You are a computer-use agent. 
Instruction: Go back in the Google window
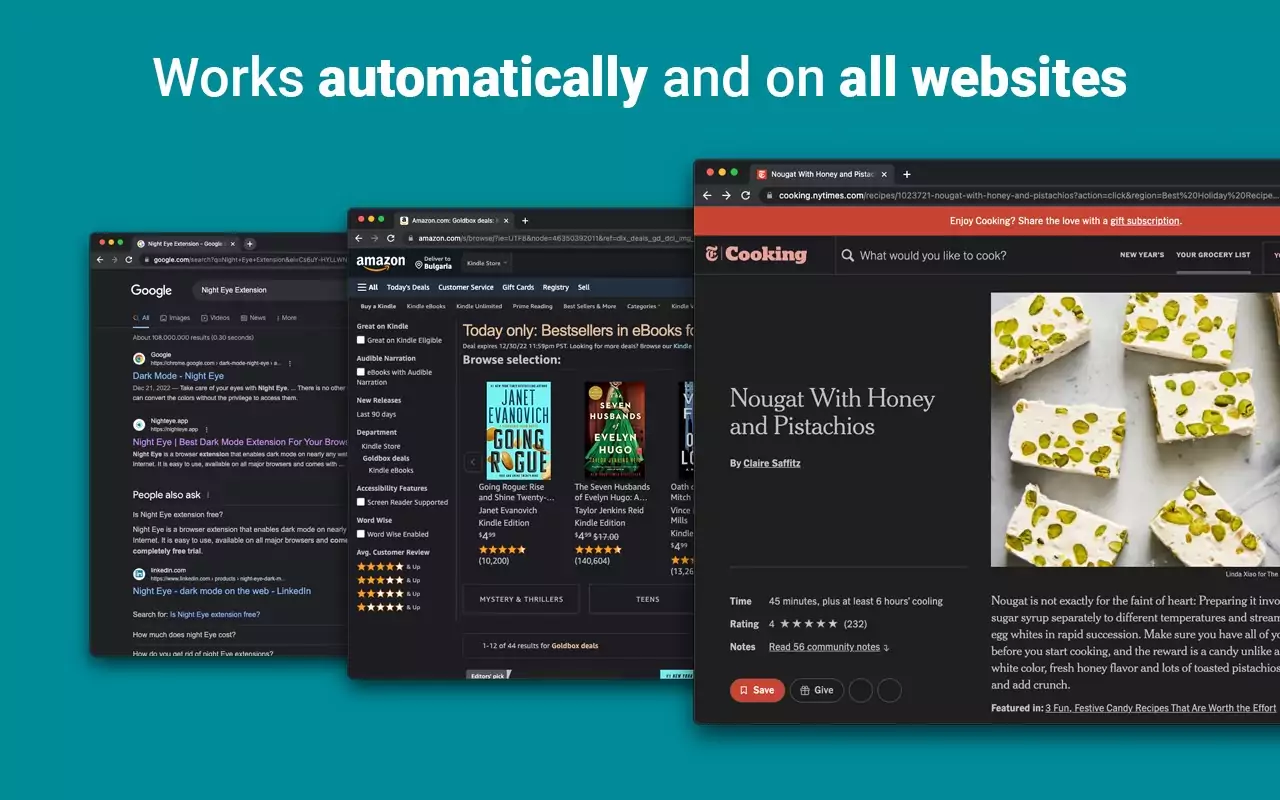click(99, 259)
